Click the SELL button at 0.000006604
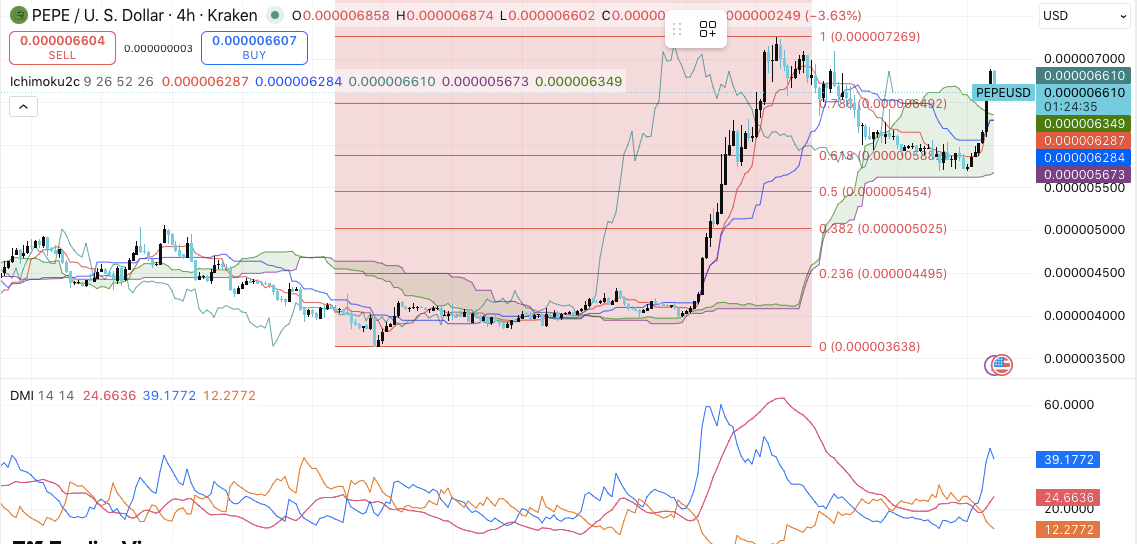The image size is (1137, 544). (x=62, y=48)
